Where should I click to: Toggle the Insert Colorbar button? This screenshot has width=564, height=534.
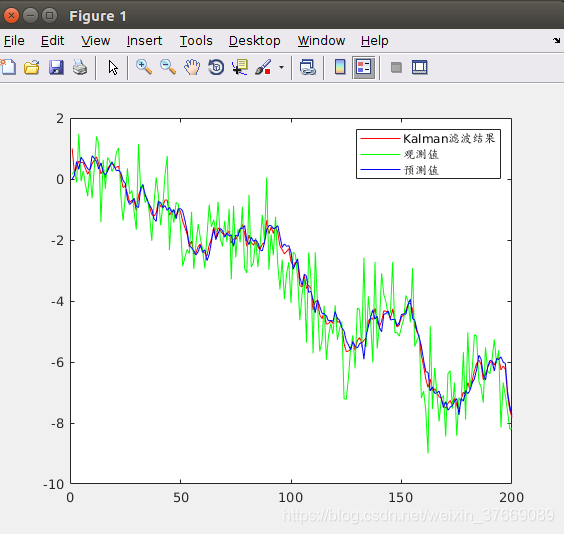pyautogui.click(x=340, y=67)
